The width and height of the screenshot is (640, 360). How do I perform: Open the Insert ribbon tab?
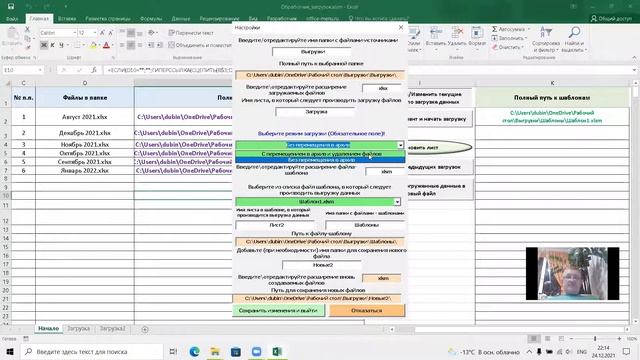67,18
